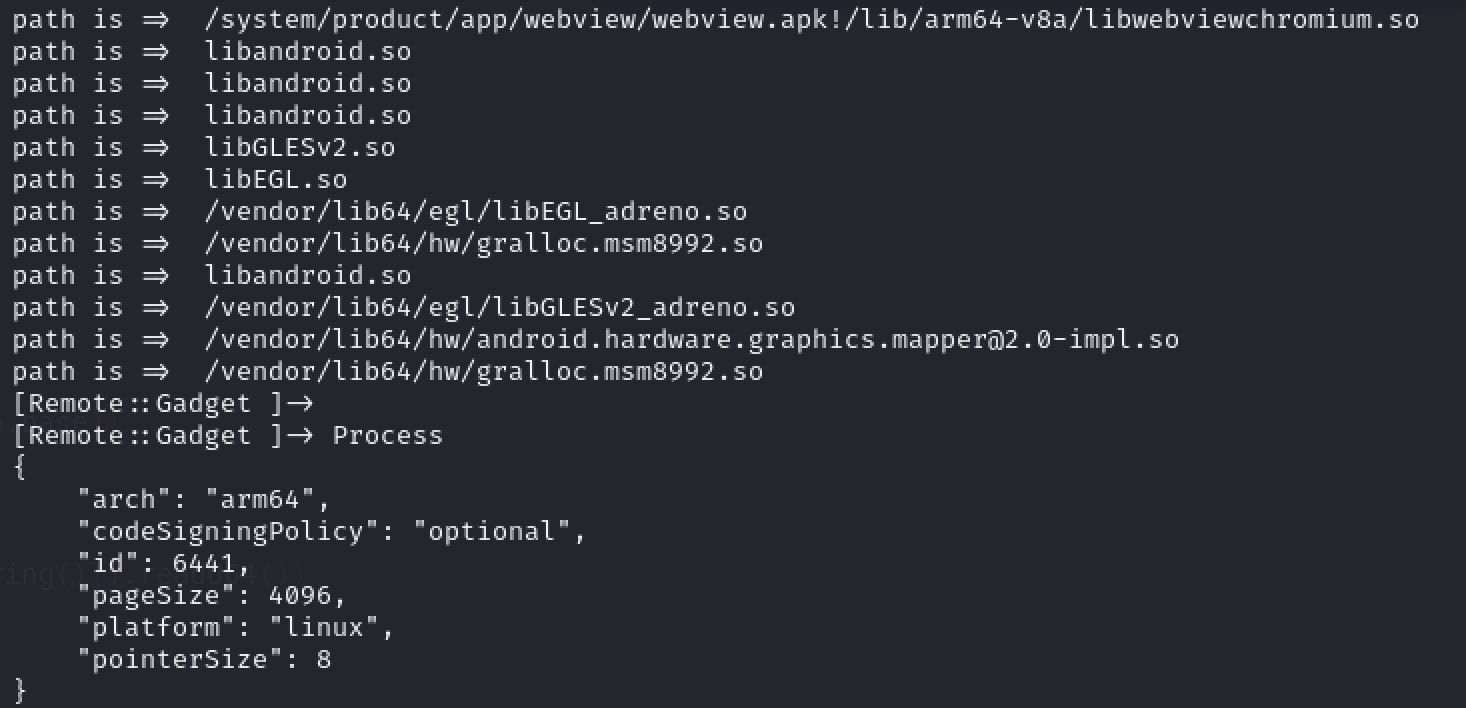Click the android.hardware.graphics.mapper@2.0-impl.so path
1466x708 pixels.
692,339
